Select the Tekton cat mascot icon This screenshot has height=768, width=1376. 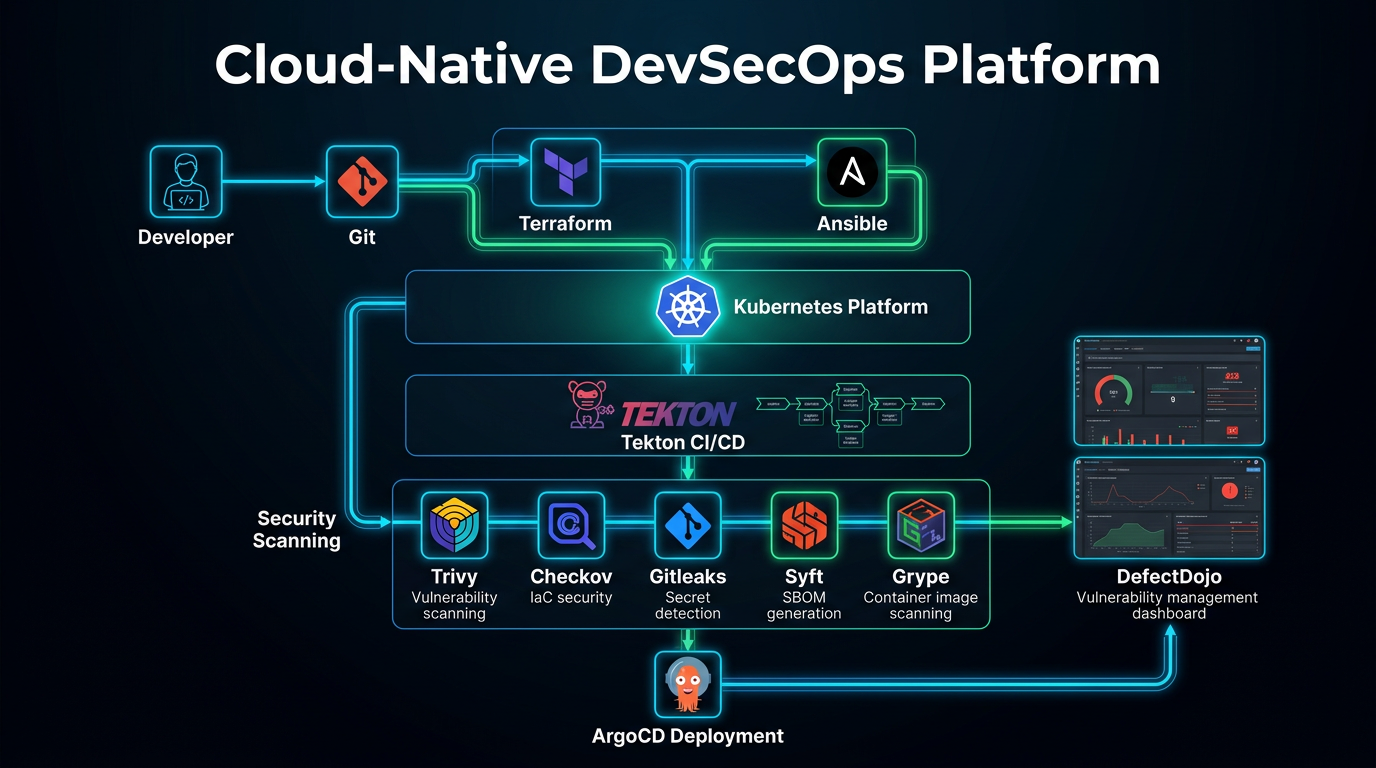(589, 407)
